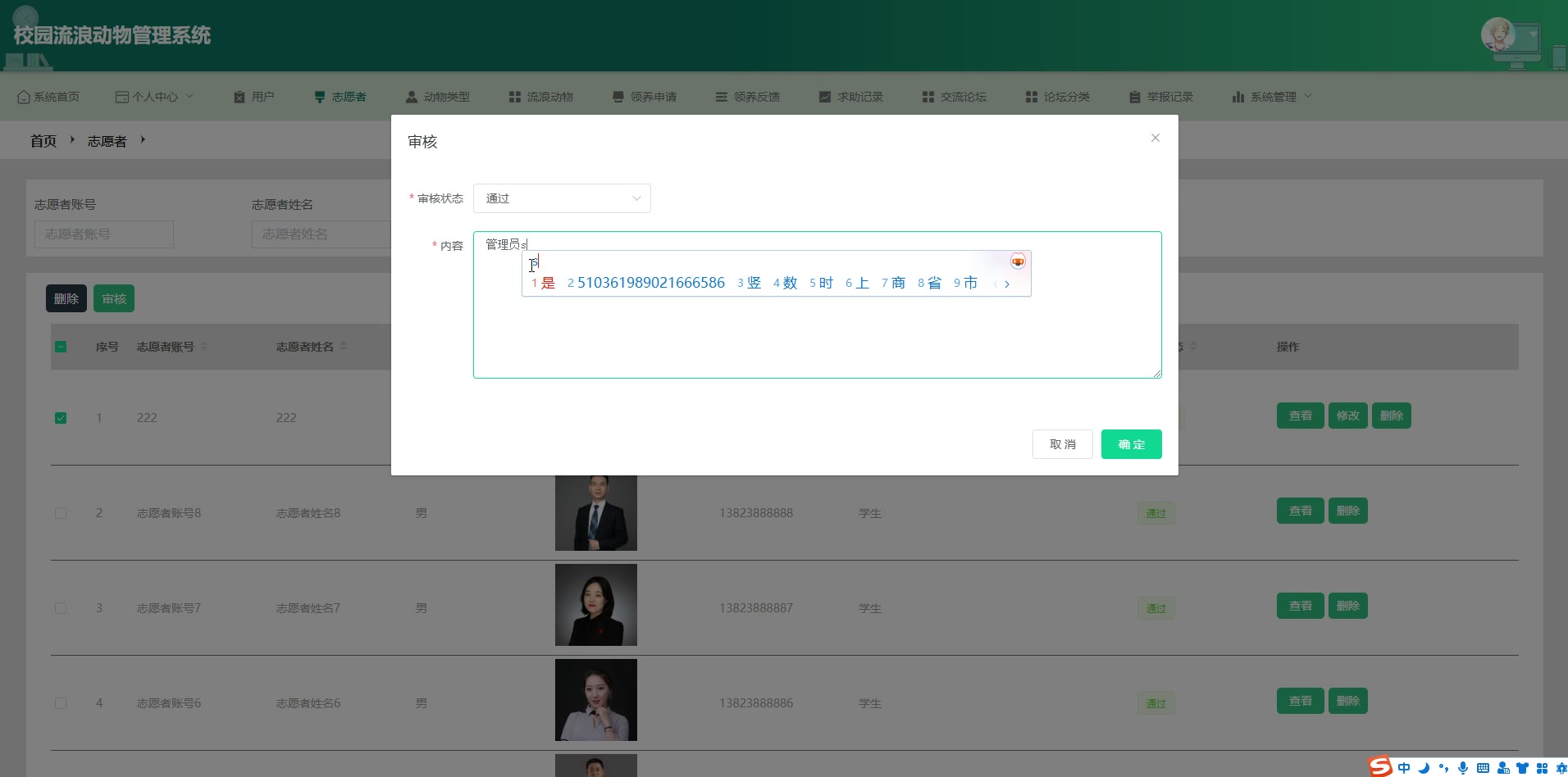The width and height of the screenshot is (1568, 777).
Task: Click the dark 删除 button above the table
Action: [x=66, y=298]
